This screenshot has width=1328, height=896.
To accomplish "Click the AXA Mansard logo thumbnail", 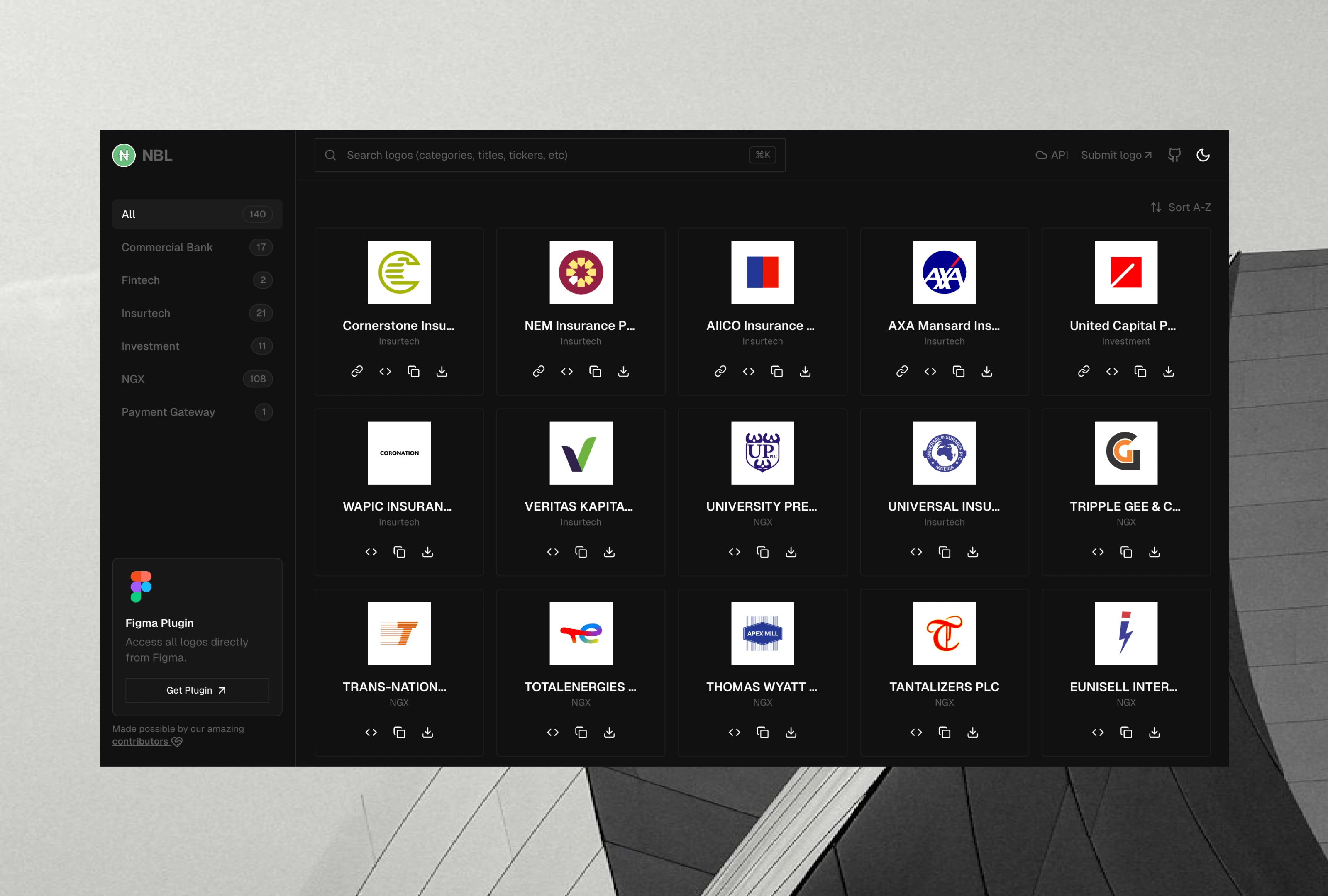I will (x=945, y=273).
